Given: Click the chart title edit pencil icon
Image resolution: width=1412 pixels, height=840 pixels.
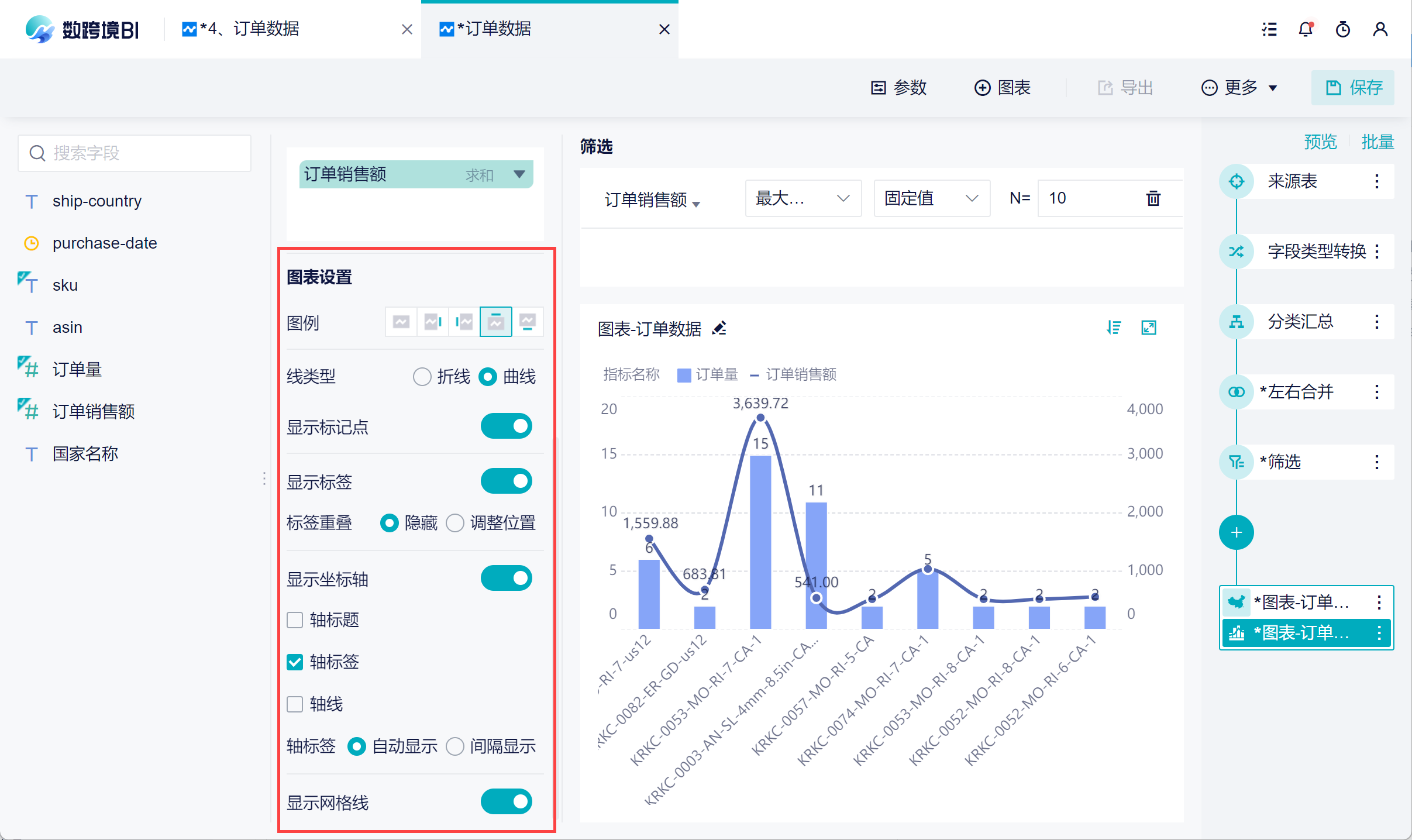Looking at the screenshot, I should click(719, 328).
